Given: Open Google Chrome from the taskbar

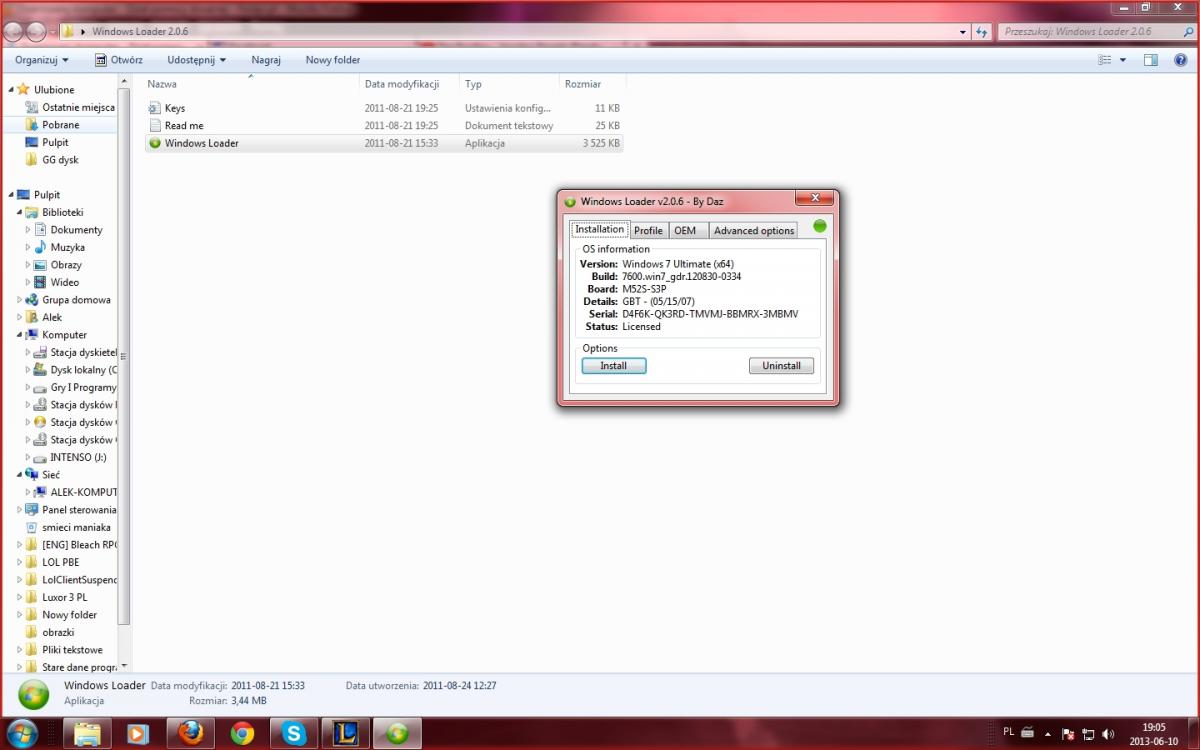Looking at the screenshot, I should (x=242, y=734).
